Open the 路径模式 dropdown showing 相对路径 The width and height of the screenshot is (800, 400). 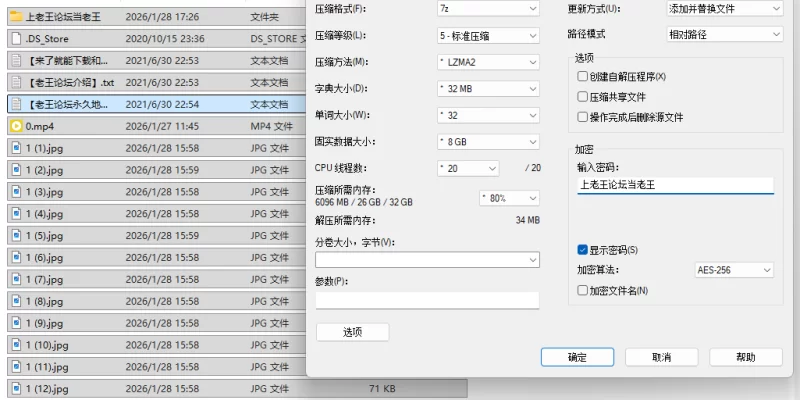pyautogui.click(x=724, y=35)
